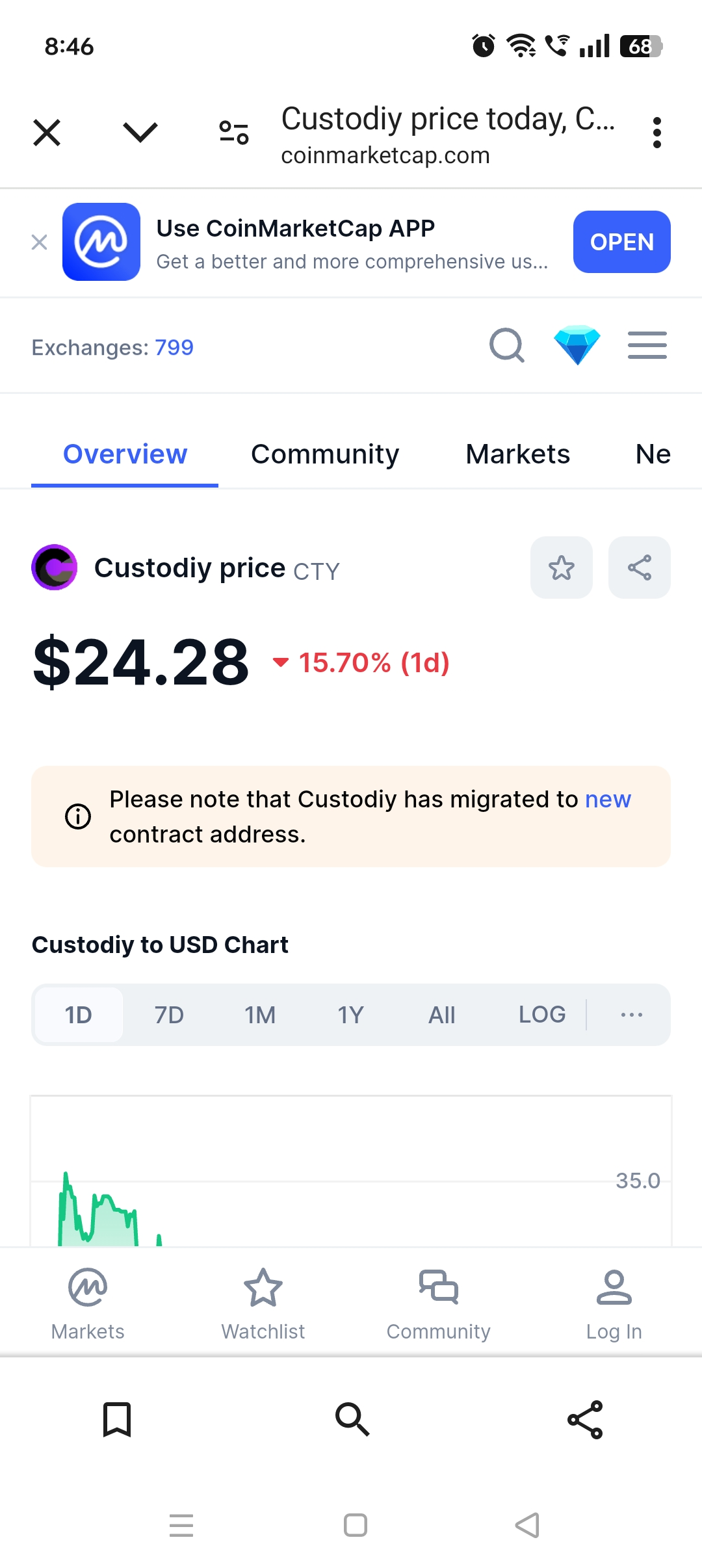Select the 7D chart range

(169, 1015)
